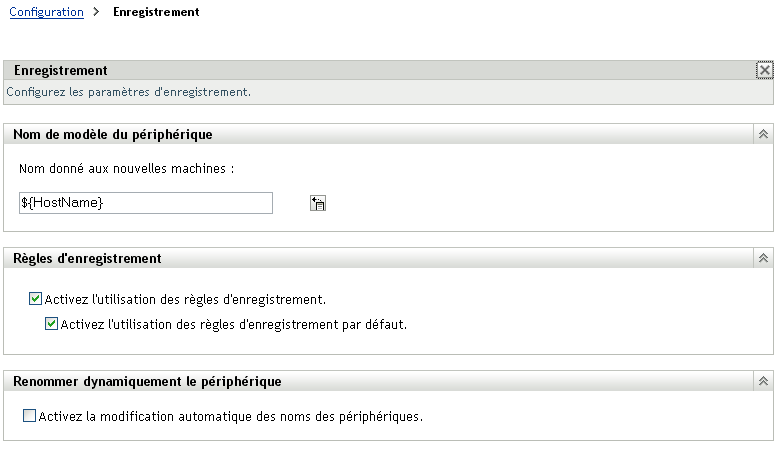The image size is (777, 453).
Task: Collapse the Règles d'enregistrement section
Action: click(763, 258)
